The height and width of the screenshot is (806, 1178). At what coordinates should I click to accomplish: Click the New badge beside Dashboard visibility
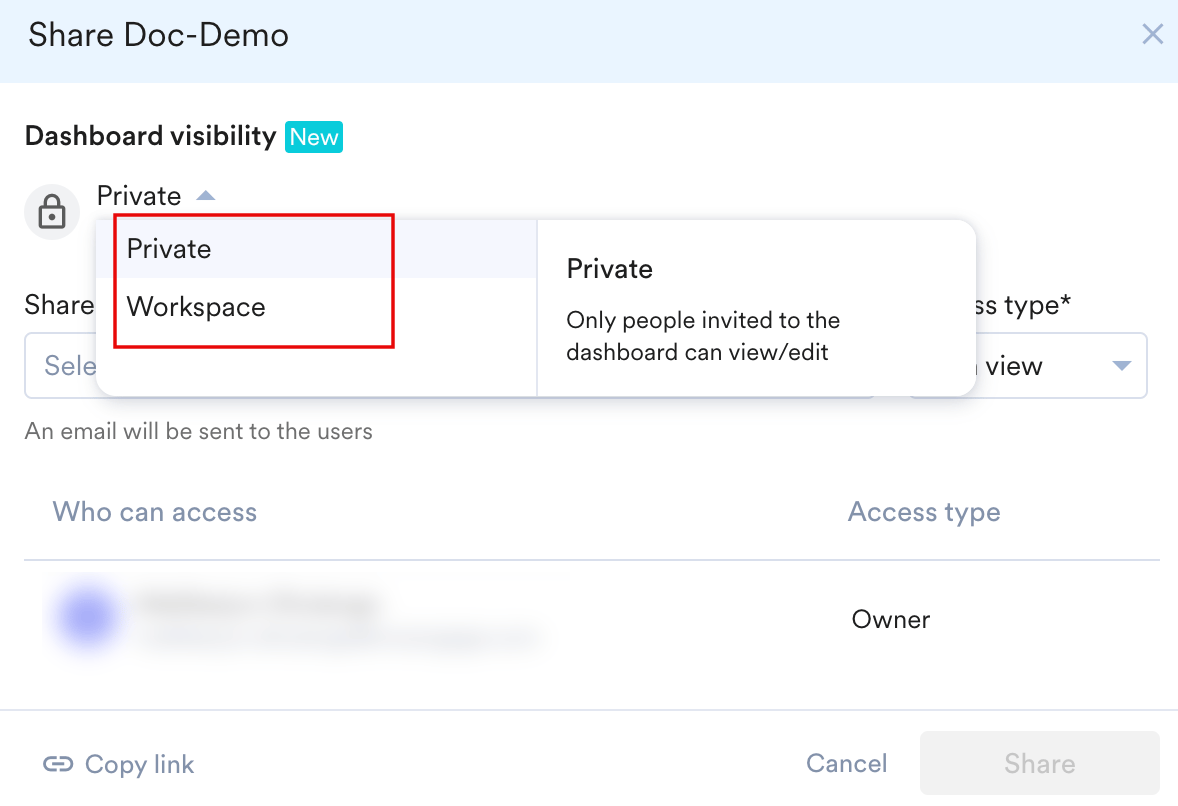pyautogui.click(x=314, y=137)
